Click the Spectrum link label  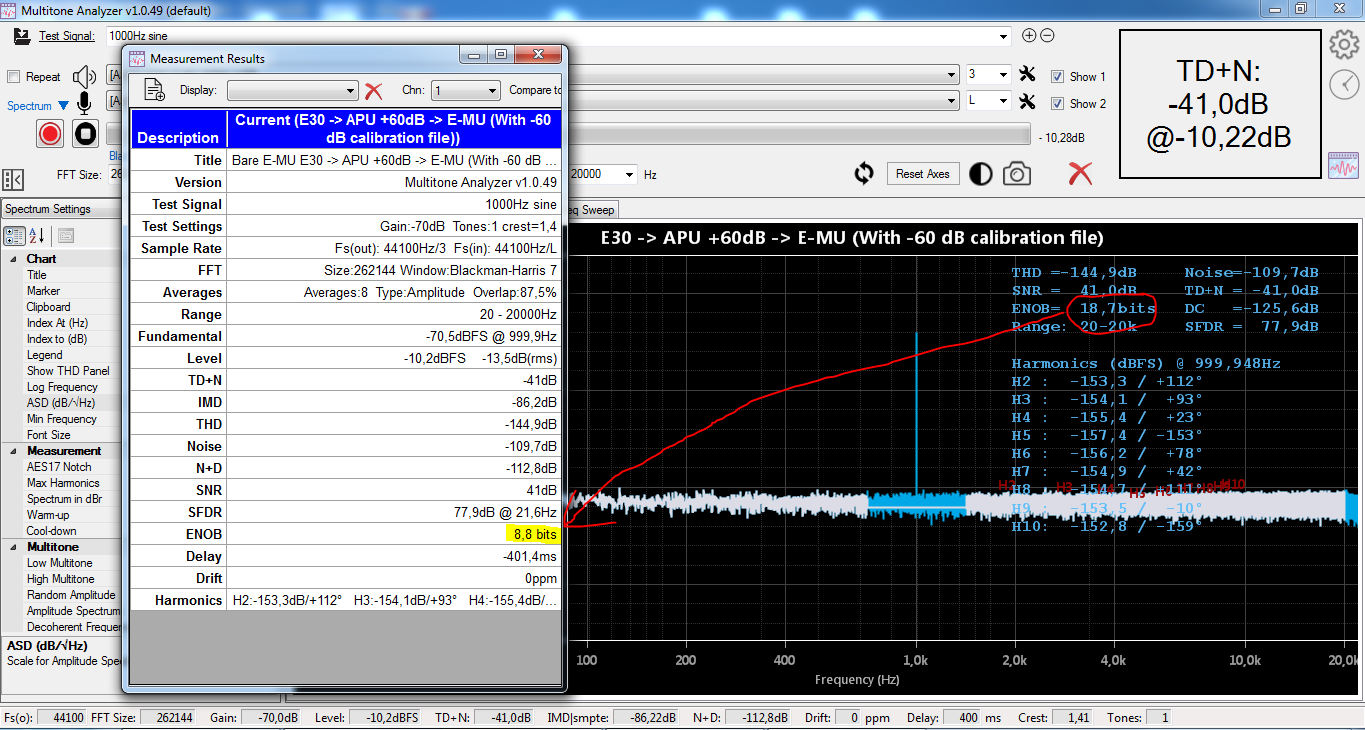click(x=29, y=105)
